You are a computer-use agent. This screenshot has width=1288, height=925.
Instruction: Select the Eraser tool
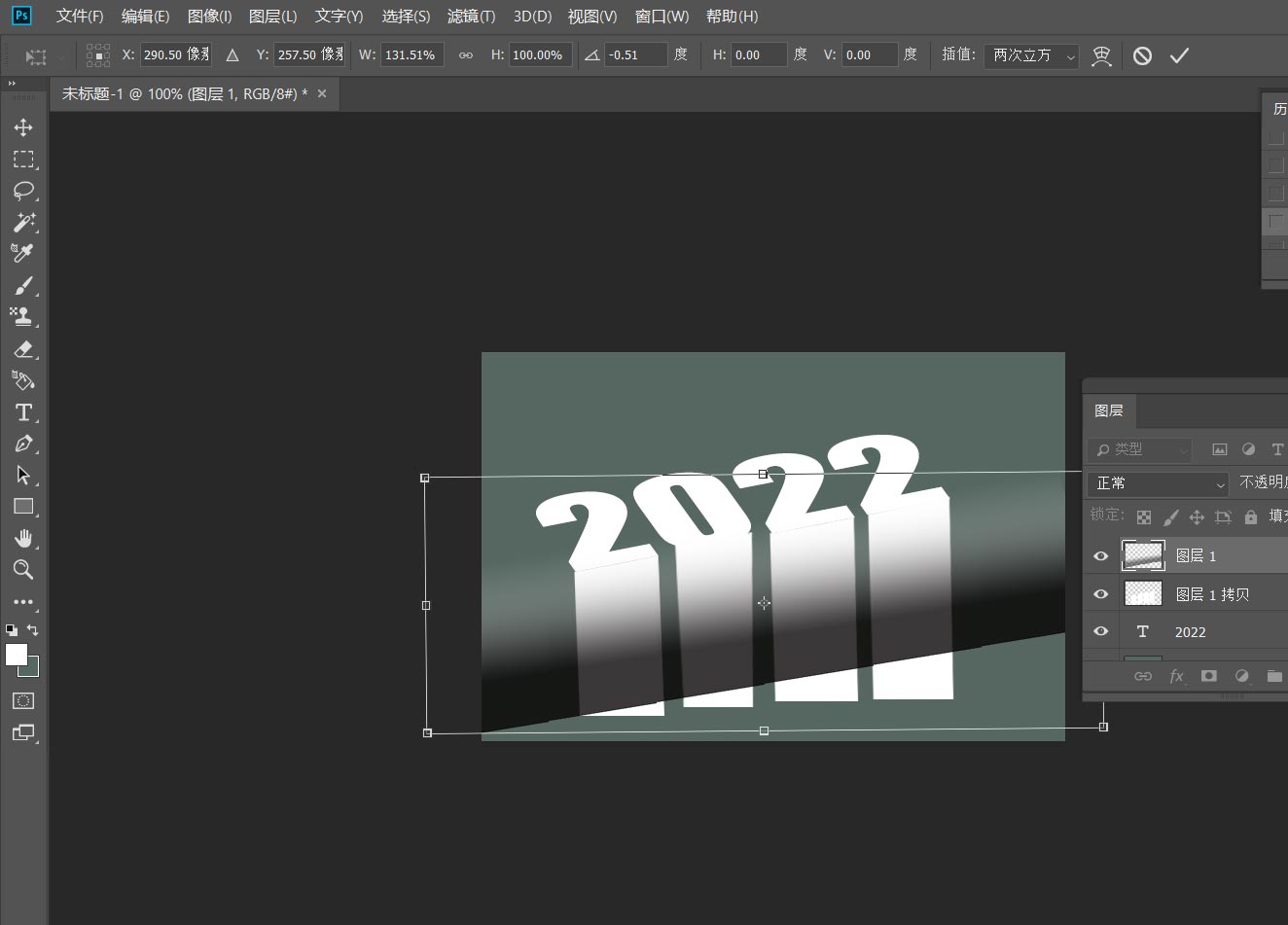pos(23,349)
